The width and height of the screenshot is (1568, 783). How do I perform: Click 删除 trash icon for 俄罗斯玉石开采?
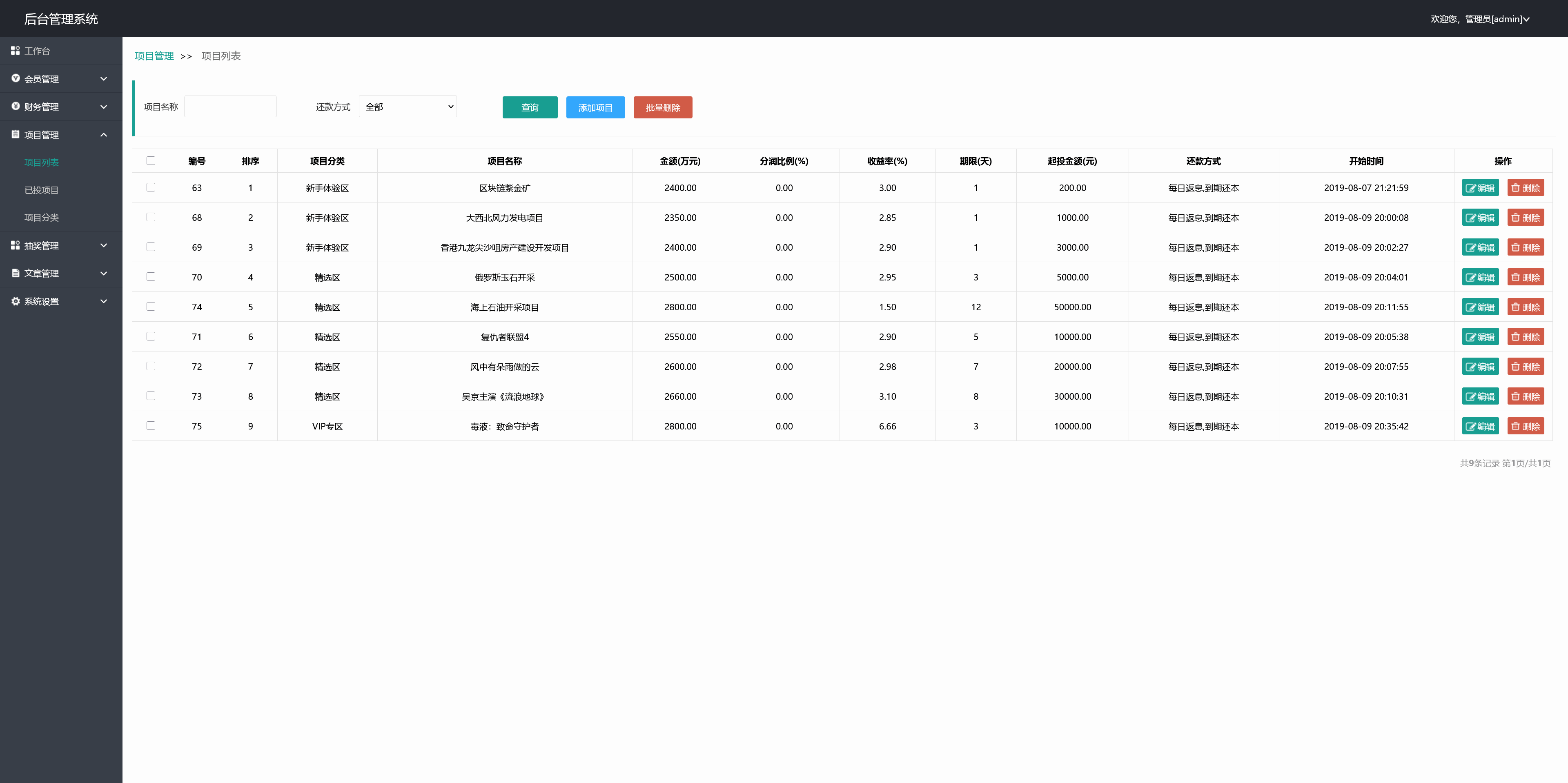[1516, 278]
